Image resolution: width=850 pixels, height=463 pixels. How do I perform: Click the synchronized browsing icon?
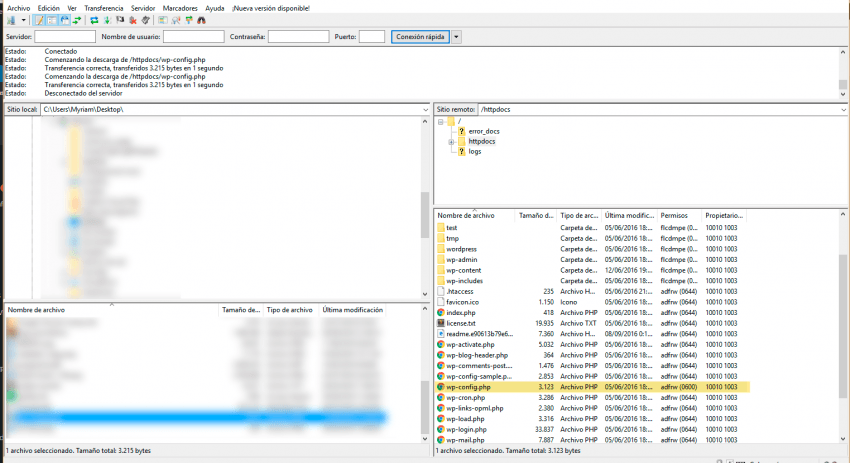coord(189,20)
